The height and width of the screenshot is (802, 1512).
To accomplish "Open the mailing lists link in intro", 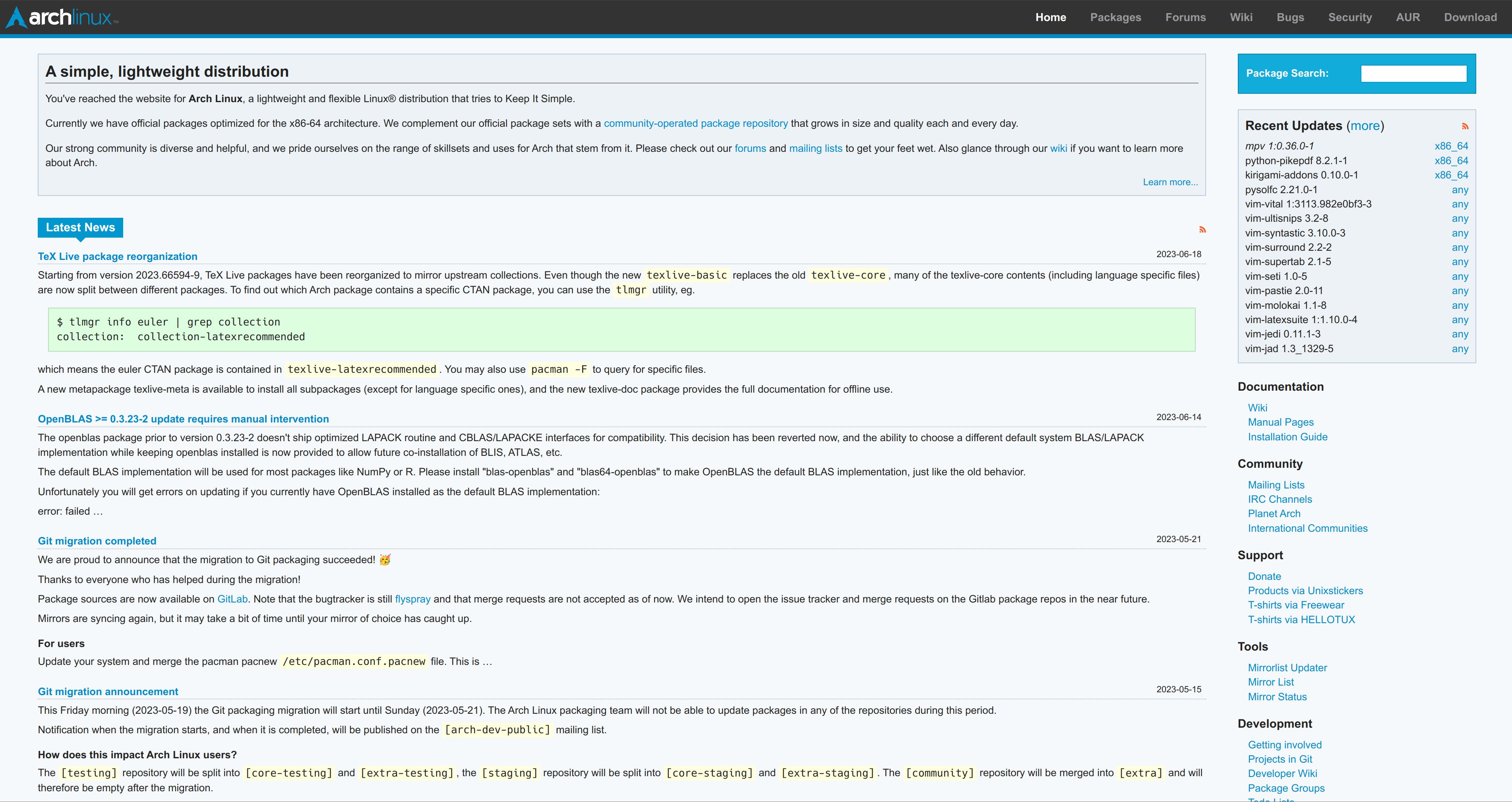I will (x=815, y=149).
